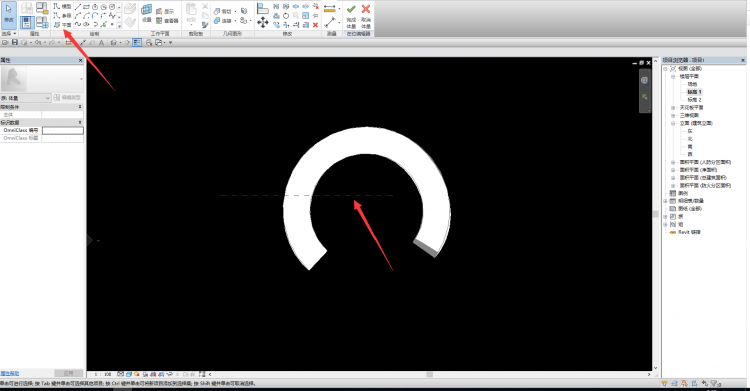Choose the Plane draw option in ribbon
Image resolution: width=750 pixels, height=391 pixels.
click(x=62, y=25)
